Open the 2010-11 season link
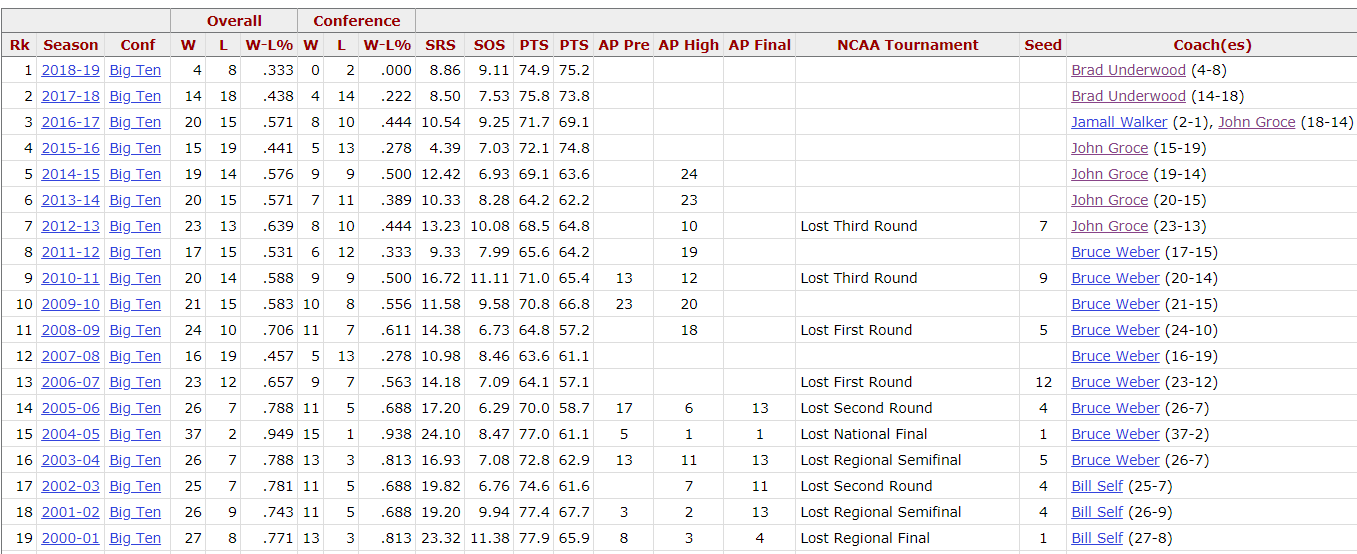The image size is (1357, 554). 71,278
